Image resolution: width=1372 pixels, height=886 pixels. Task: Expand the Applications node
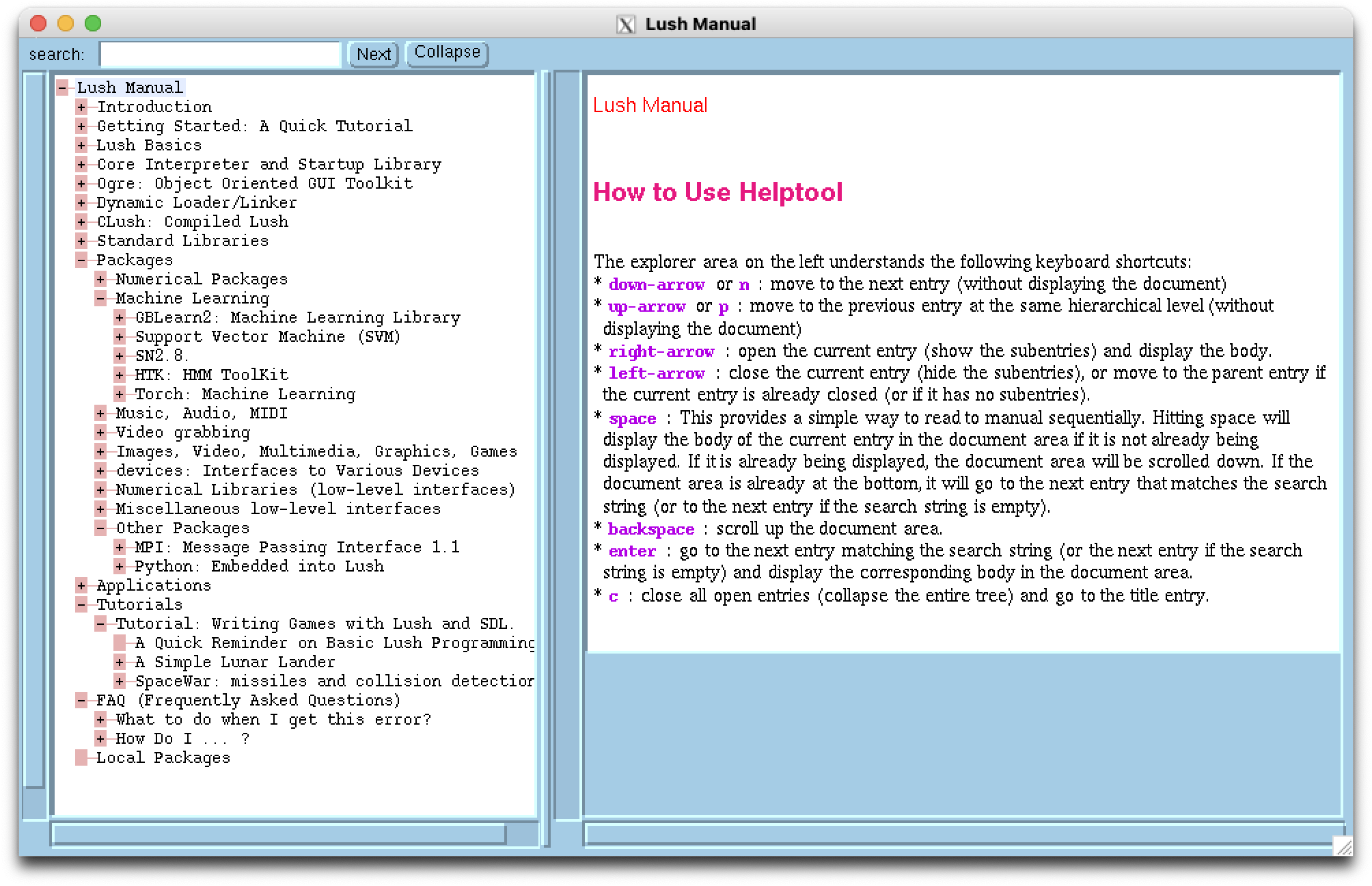click(81, 585)
